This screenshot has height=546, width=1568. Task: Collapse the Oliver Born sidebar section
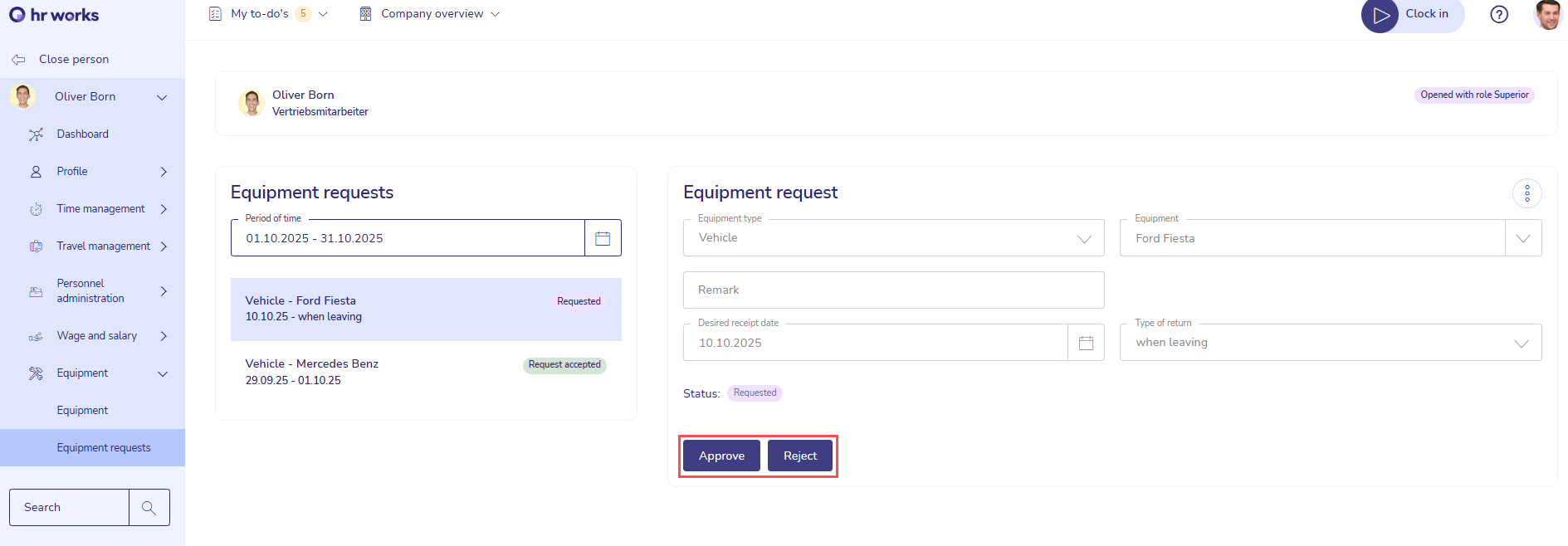pyautogui.click(x=162, y=97)
